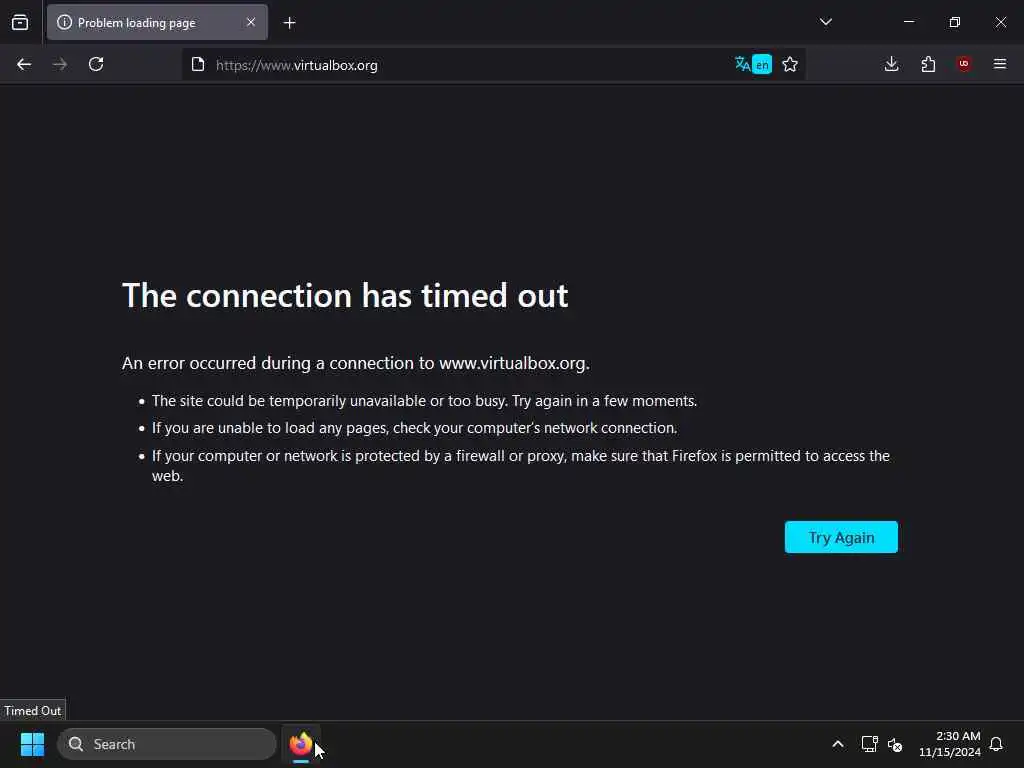
Task: Show hidden system tray icons
Action: coord(838,744)
